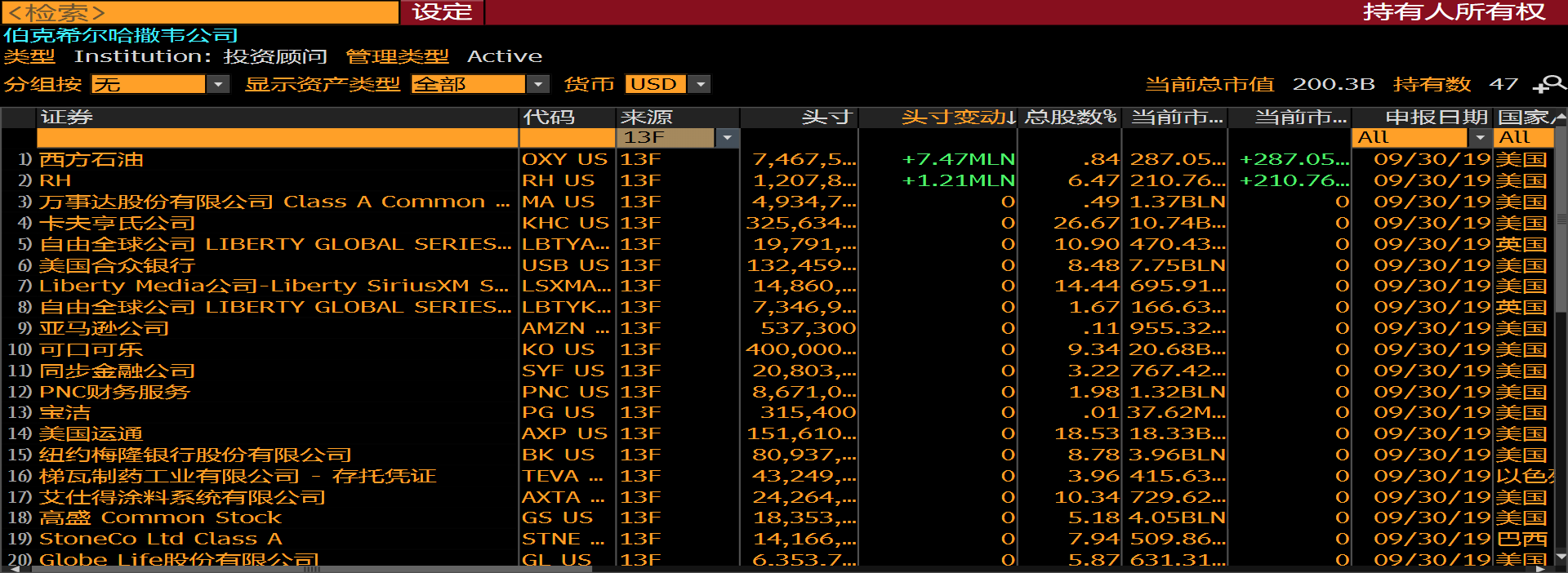Sort by 头寸变动 column header
The width and height of the screenshot is (1568, 573).
coord(938,118)
